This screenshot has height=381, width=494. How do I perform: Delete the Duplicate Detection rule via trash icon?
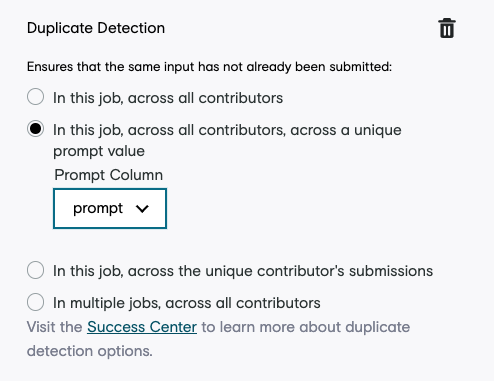pos(447,28)
